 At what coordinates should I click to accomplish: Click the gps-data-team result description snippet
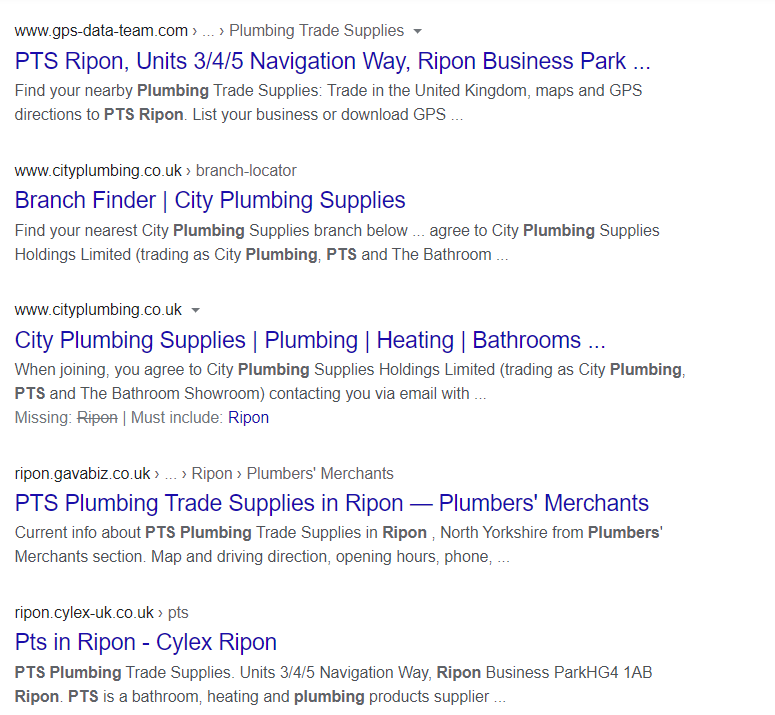tap(328, 103)
